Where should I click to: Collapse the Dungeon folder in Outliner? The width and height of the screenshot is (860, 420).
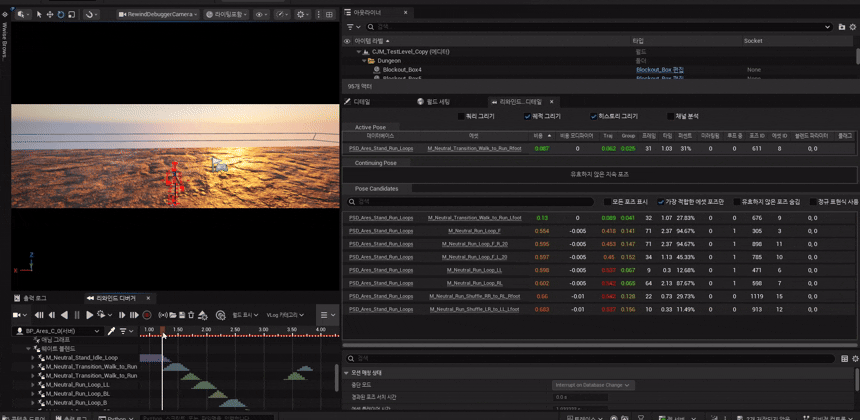point(363,61)
